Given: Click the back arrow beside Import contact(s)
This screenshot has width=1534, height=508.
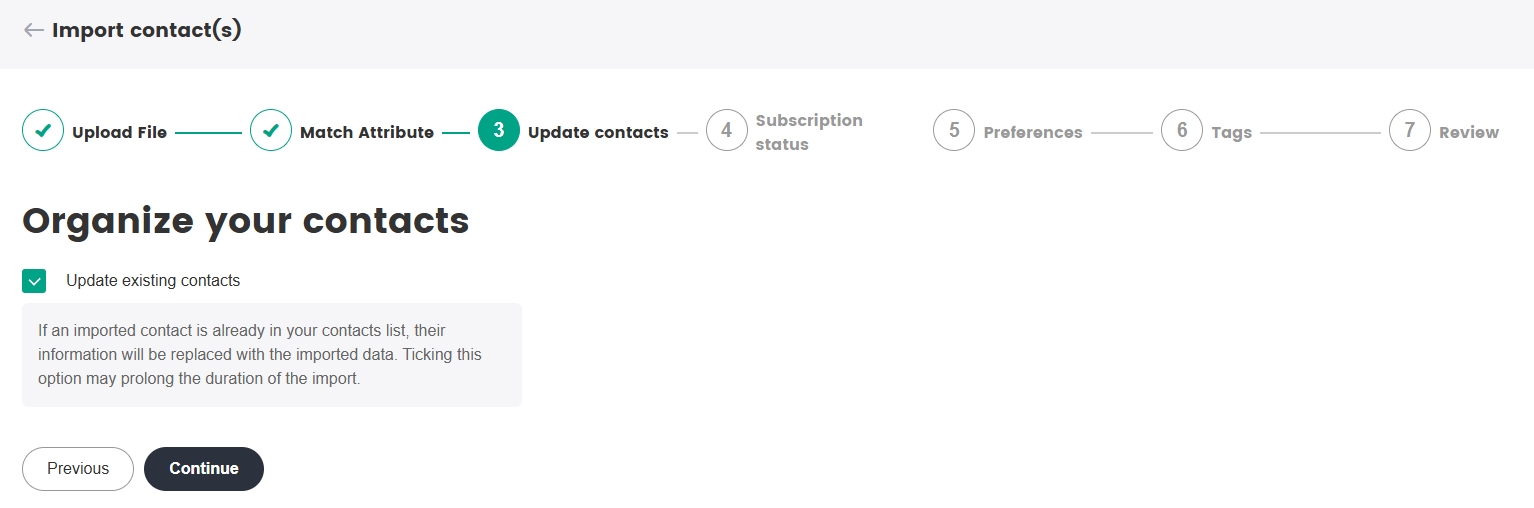Looking at the screenshot, I should point(34,30).
